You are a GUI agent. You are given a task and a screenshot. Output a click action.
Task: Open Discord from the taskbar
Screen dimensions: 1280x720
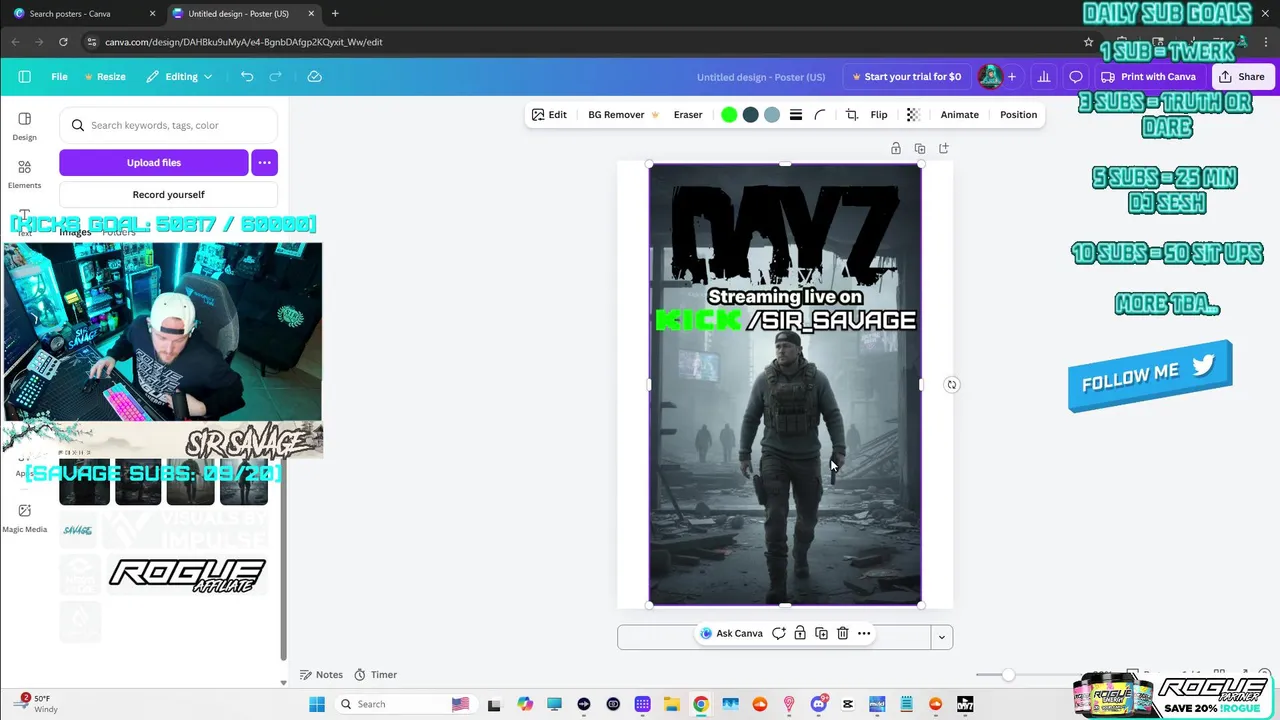[x=818, y=704]
